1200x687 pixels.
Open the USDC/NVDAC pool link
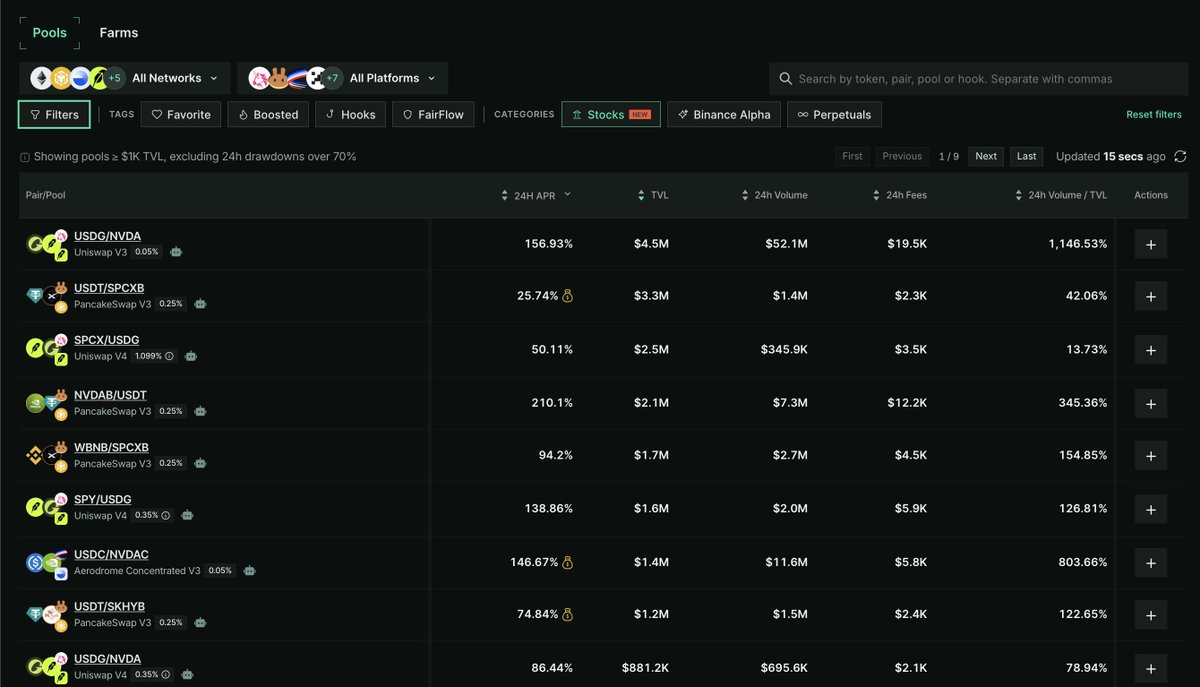111,555
